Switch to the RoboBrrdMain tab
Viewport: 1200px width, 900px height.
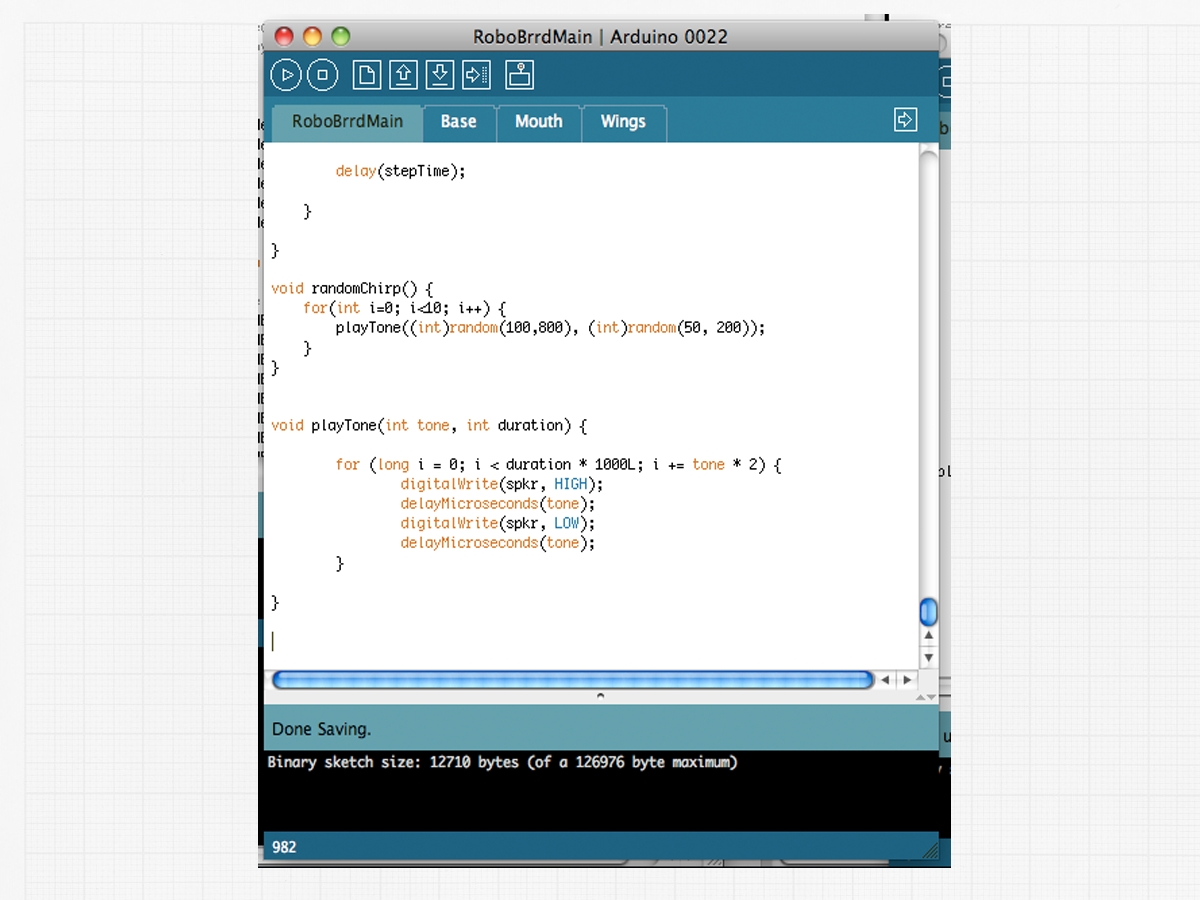pyautogui.click(x=347, y=122)
